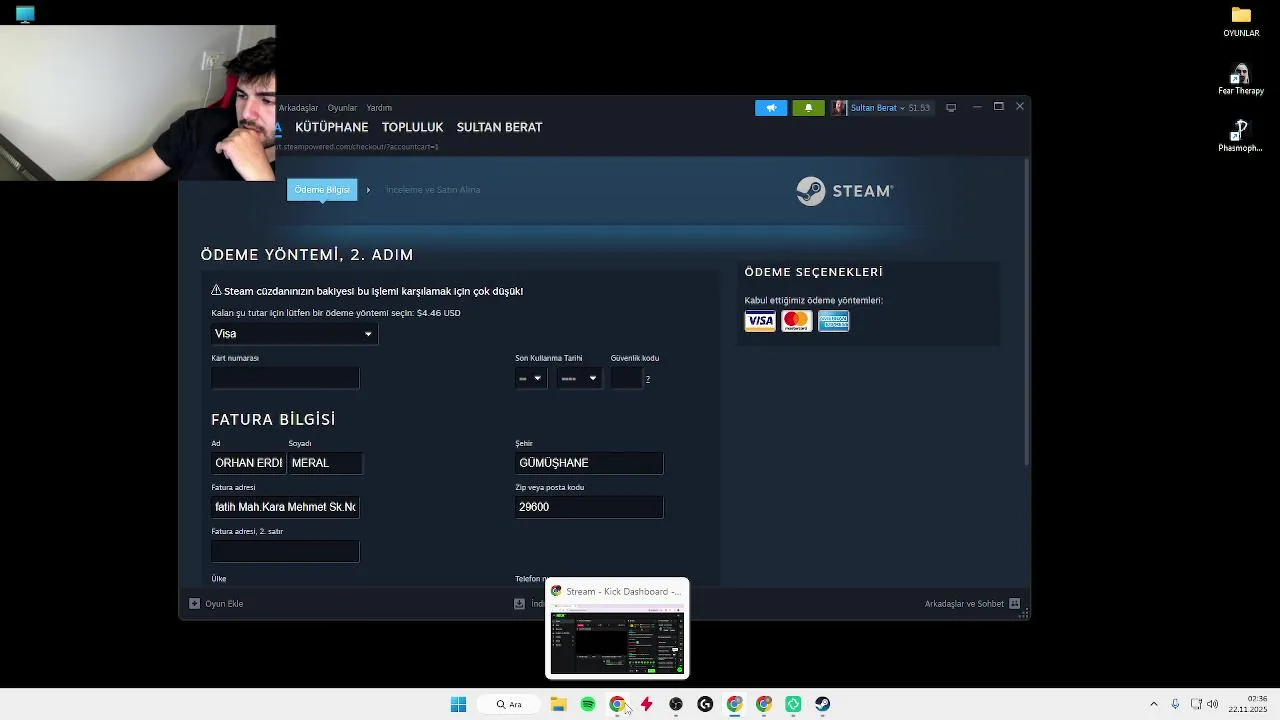Click the blue Steam announcements megaphone icon

pyautogui.click(x=771, y=108)
